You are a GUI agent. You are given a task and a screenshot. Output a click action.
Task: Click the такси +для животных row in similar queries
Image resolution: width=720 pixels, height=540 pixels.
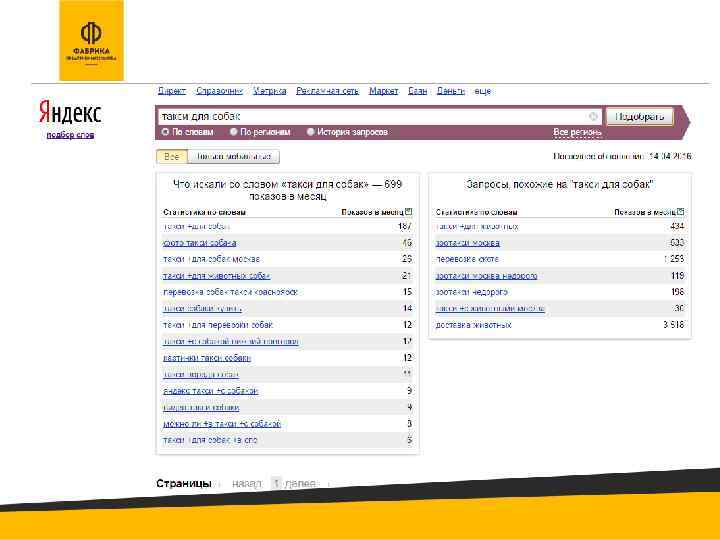point(560,226)
